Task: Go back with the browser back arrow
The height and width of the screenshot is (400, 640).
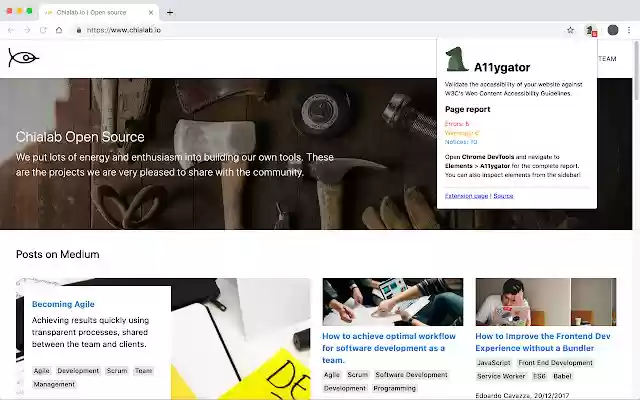Action: (11, 30)
